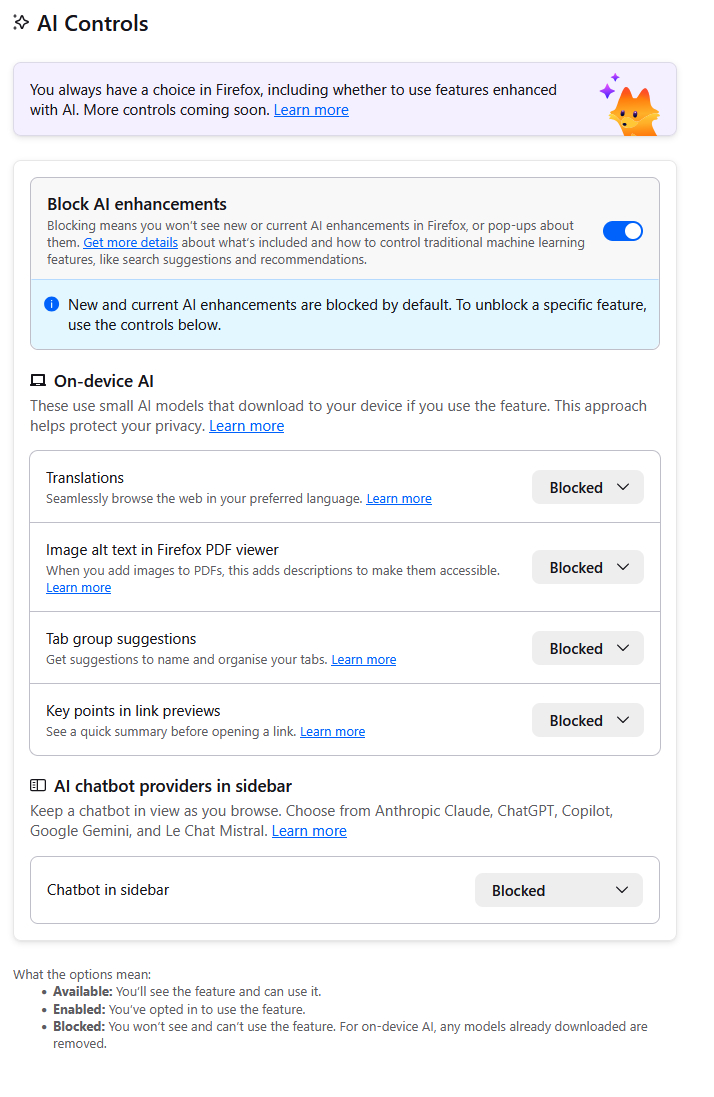The image size is (714, 1097).
Task: Click Learn more link for Translations
Action: [399, 499]
